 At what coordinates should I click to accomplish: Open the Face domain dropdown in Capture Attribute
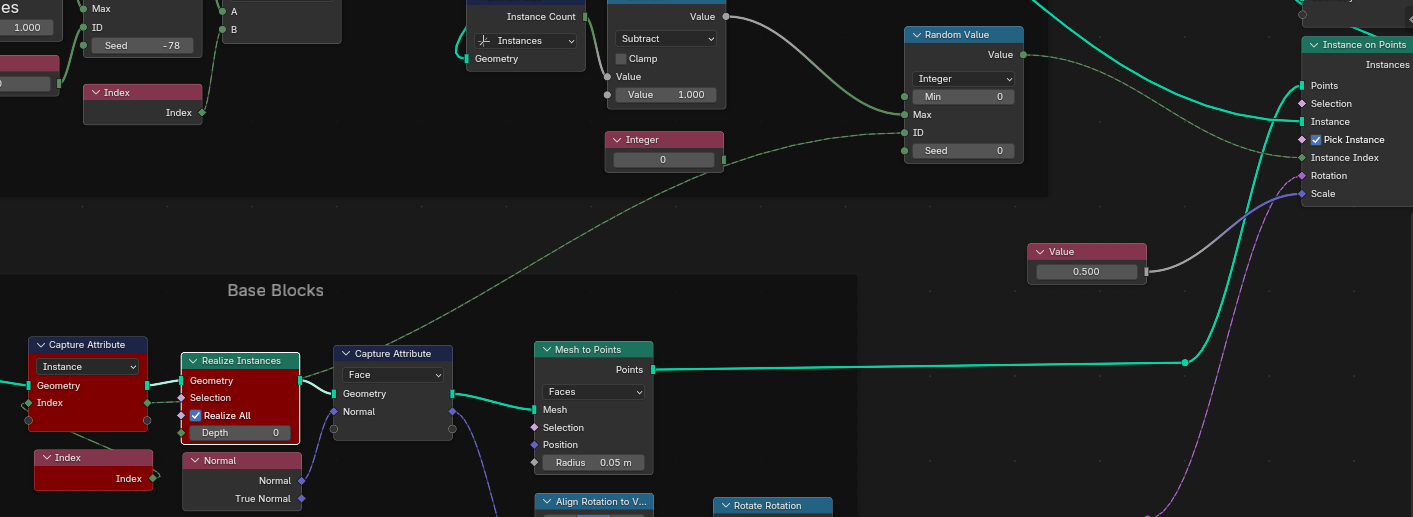[x=393, y=375]
